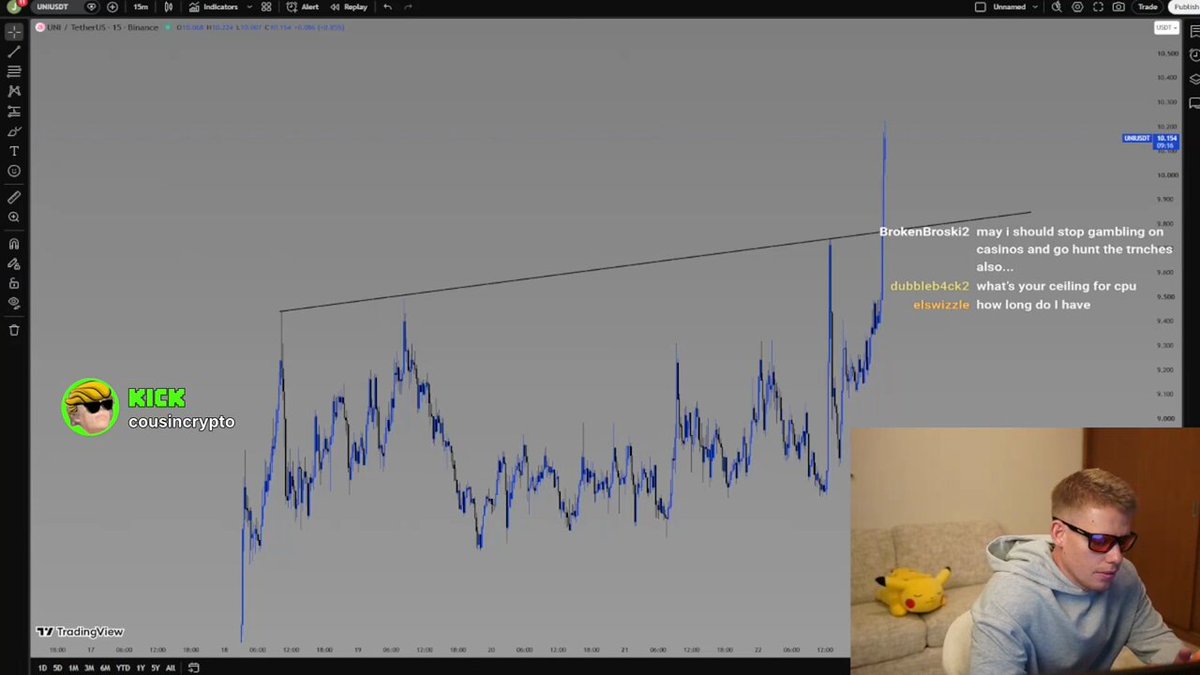Viewport: 1200px width, 675px height.
Task: Open the quick search icon
Action: pyautogui.click(x=1057, y=7)
